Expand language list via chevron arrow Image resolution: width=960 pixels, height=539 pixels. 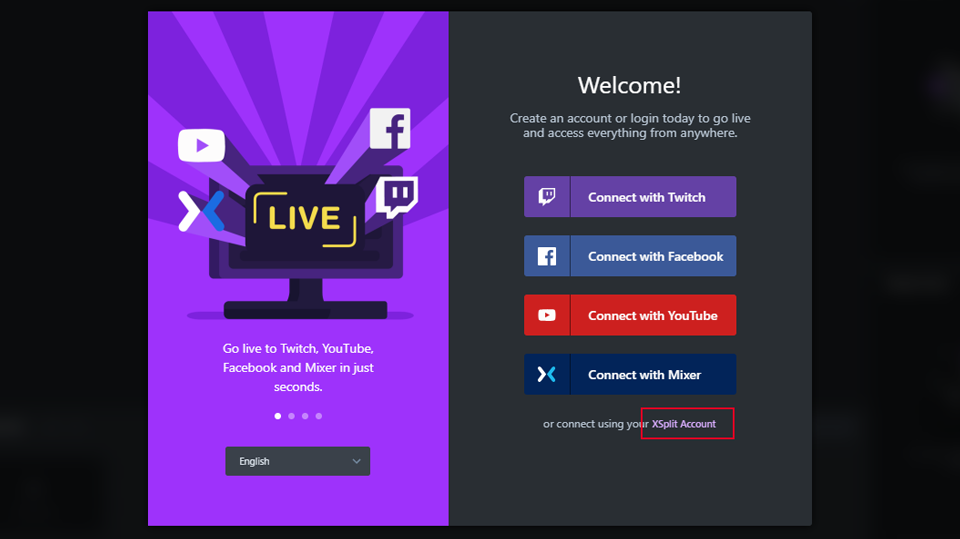(356, 461)
